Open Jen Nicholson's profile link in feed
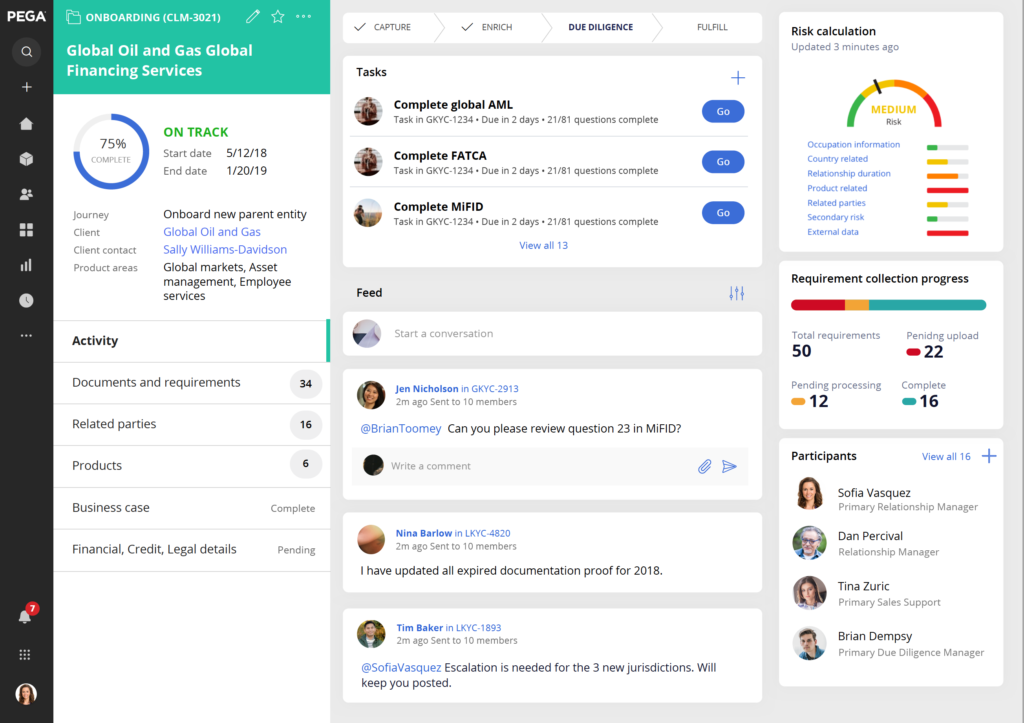This screenshot has height=723, width=1024. pos(426,389)
